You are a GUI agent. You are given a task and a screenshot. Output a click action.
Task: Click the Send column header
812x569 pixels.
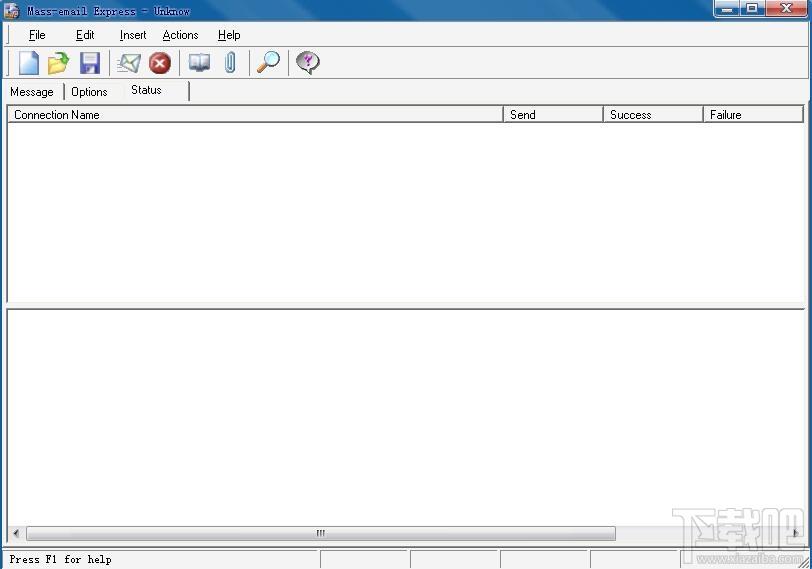[x=553, y=114]
